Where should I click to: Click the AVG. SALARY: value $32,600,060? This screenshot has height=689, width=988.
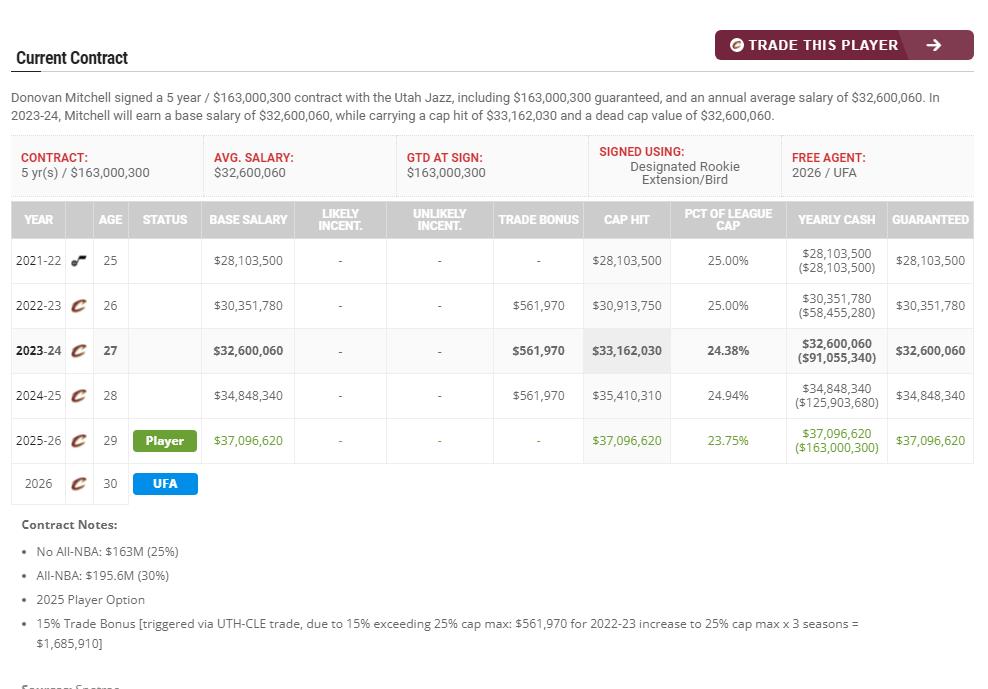click(x=250, y=173)
